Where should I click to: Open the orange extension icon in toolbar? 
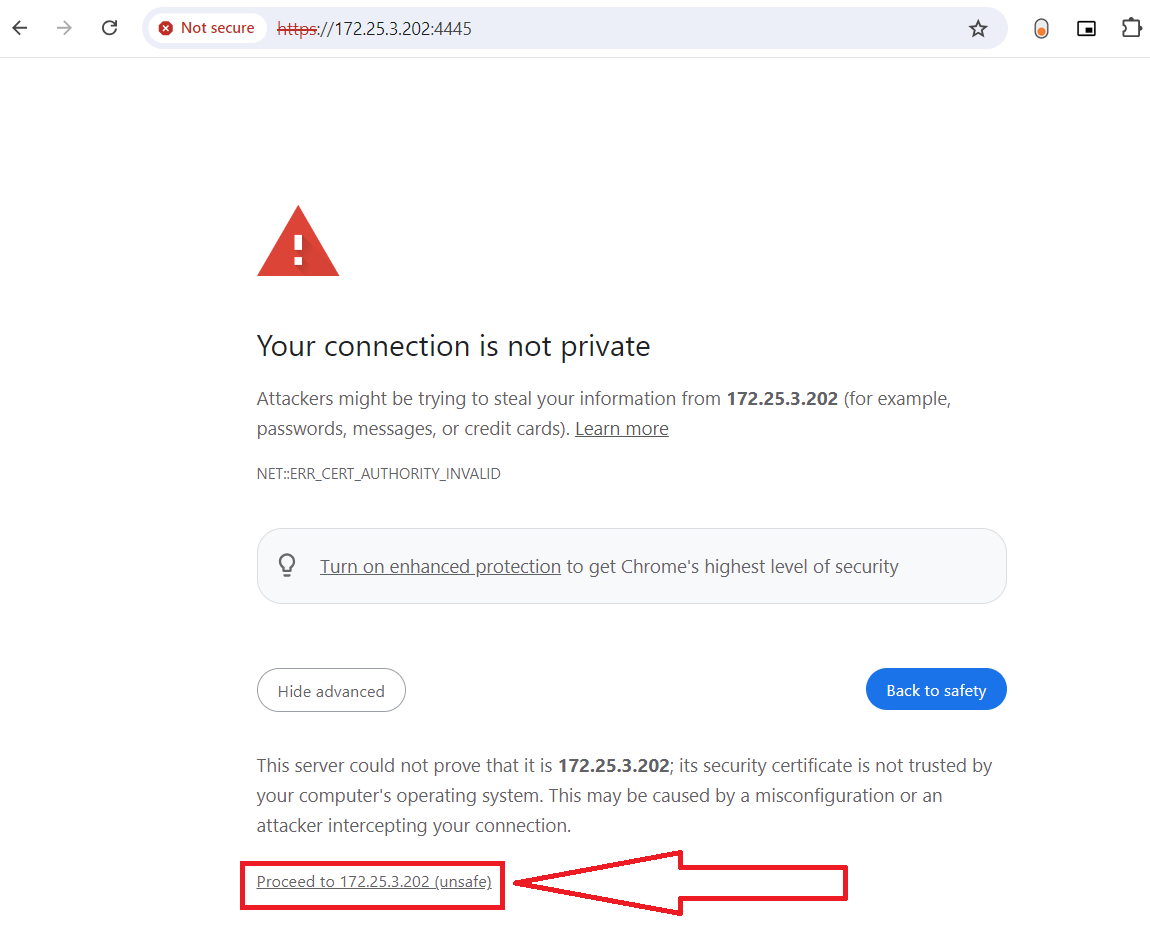coord(1041,29)
